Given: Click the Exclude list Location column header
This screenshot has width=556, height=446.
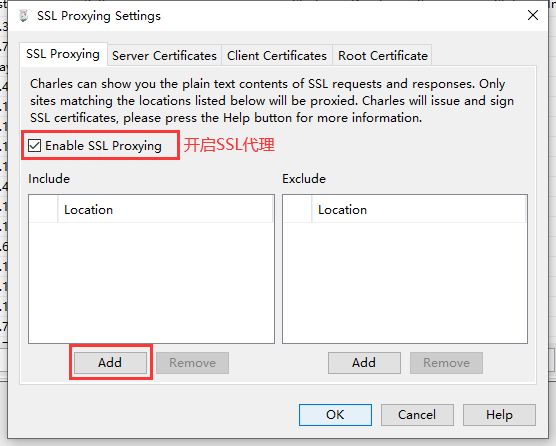Looking at the screenshot, I should coord(419,210).
